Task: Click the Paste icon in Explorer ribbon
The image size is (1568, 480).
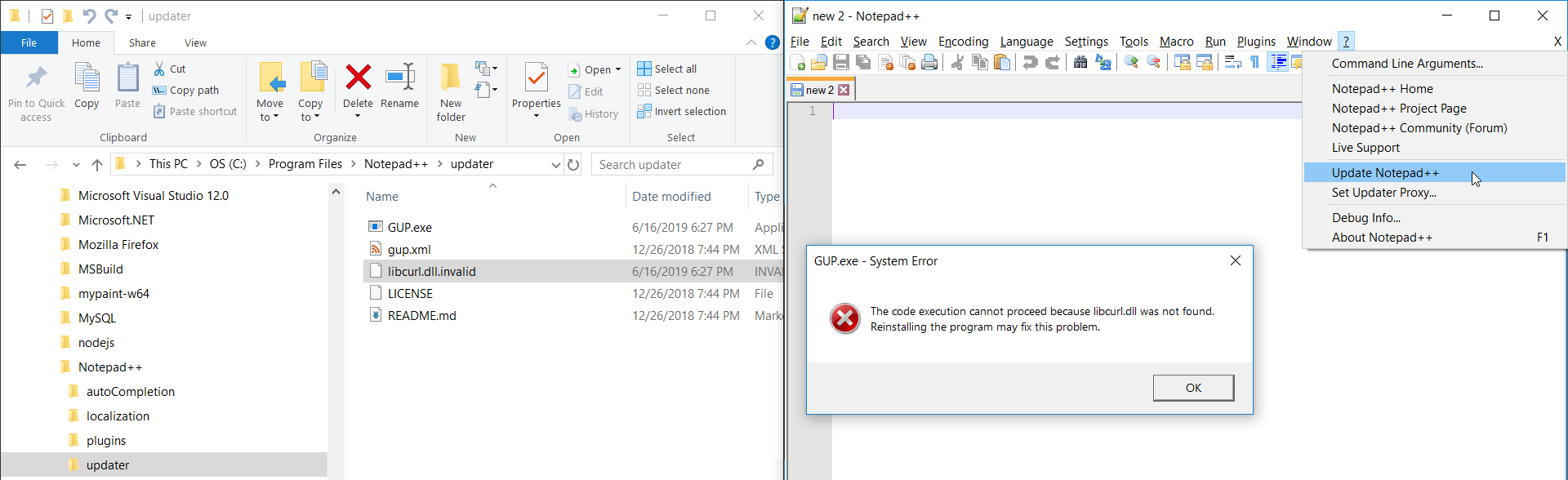Action: 127,86
